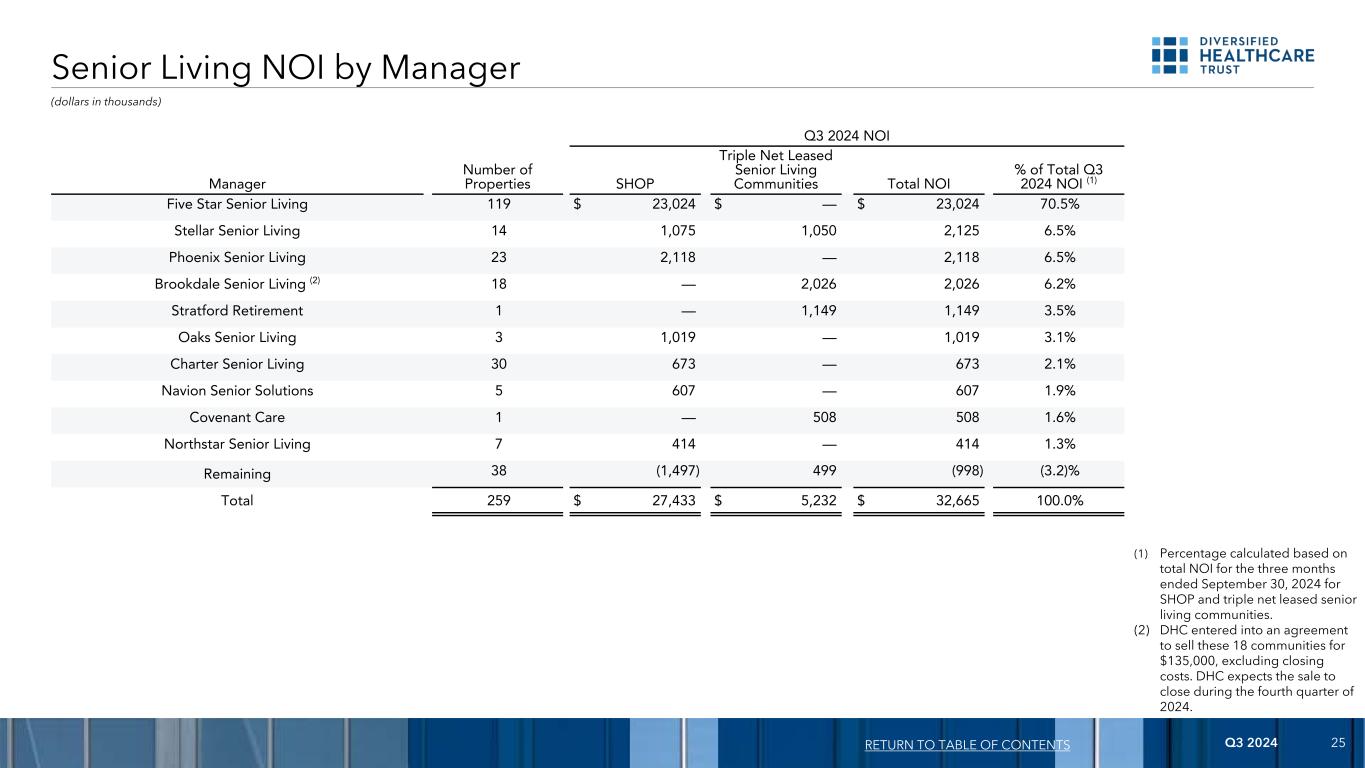Click the Q3 2024 label in the footer
This screenshot has width=1365, height=768.
point(1249,743)
